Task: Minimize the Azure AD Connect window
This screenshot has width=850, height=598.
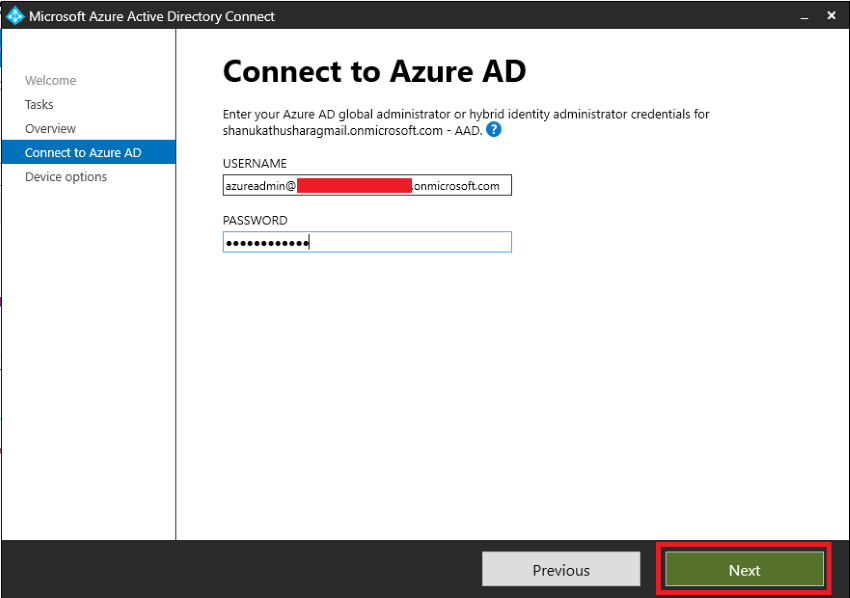Action: 804,17
